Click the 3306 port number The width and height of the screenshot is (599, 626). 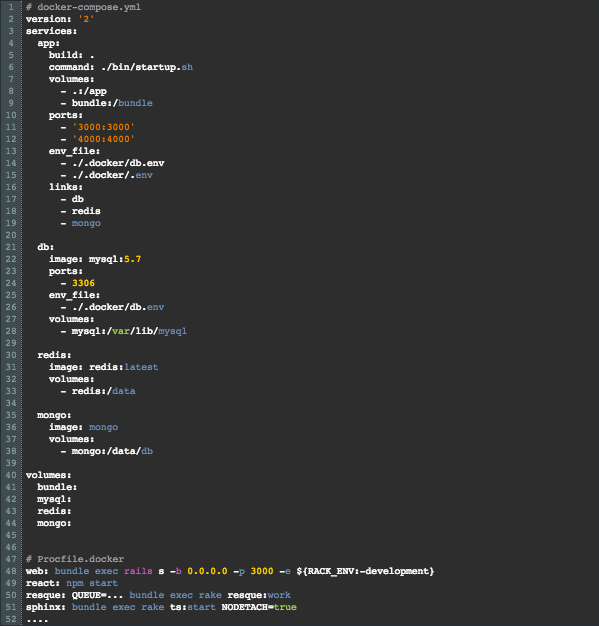[x=83, y=283]
